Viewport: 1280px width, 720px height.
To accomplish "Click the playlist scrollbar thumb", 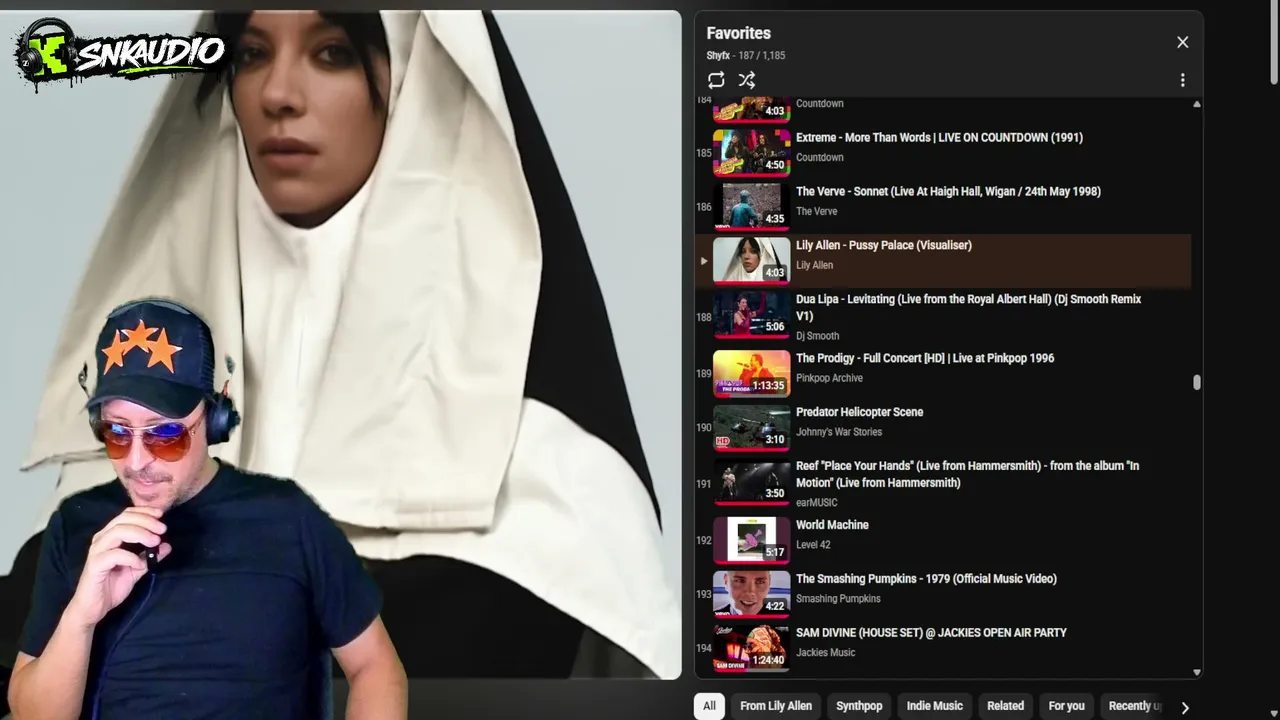I will (1196, 382).
